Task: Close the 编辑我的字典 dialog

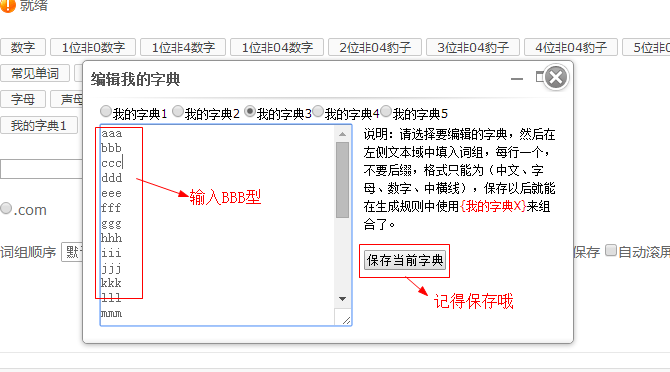Action: coord(555,78)
